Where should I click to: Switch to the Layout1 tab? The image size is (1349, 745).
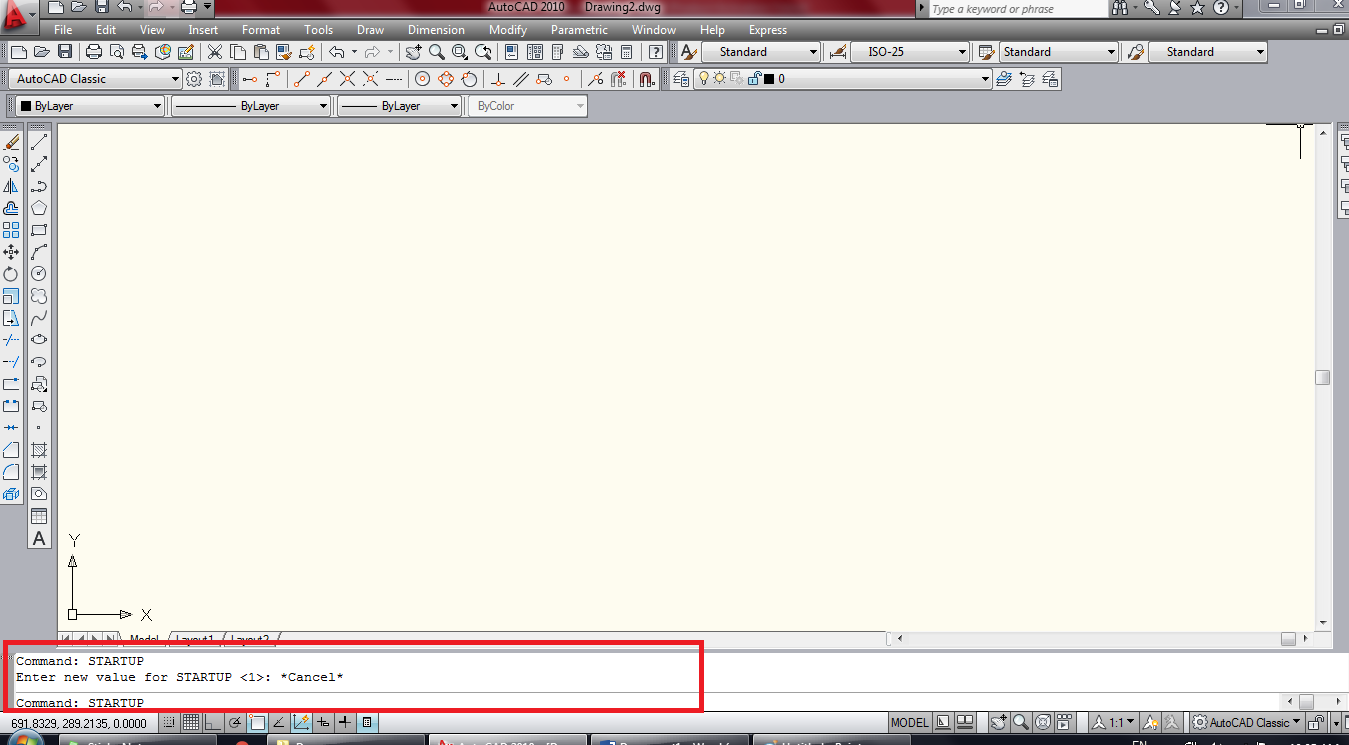click(x=193, y=639)
